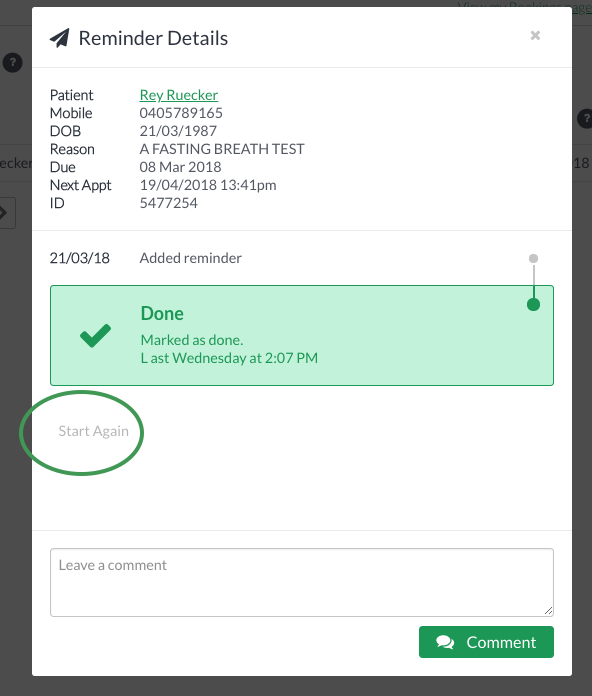Click Start Again to restart reminder
The width and height of the screenshot is (592, 696).
94,431
